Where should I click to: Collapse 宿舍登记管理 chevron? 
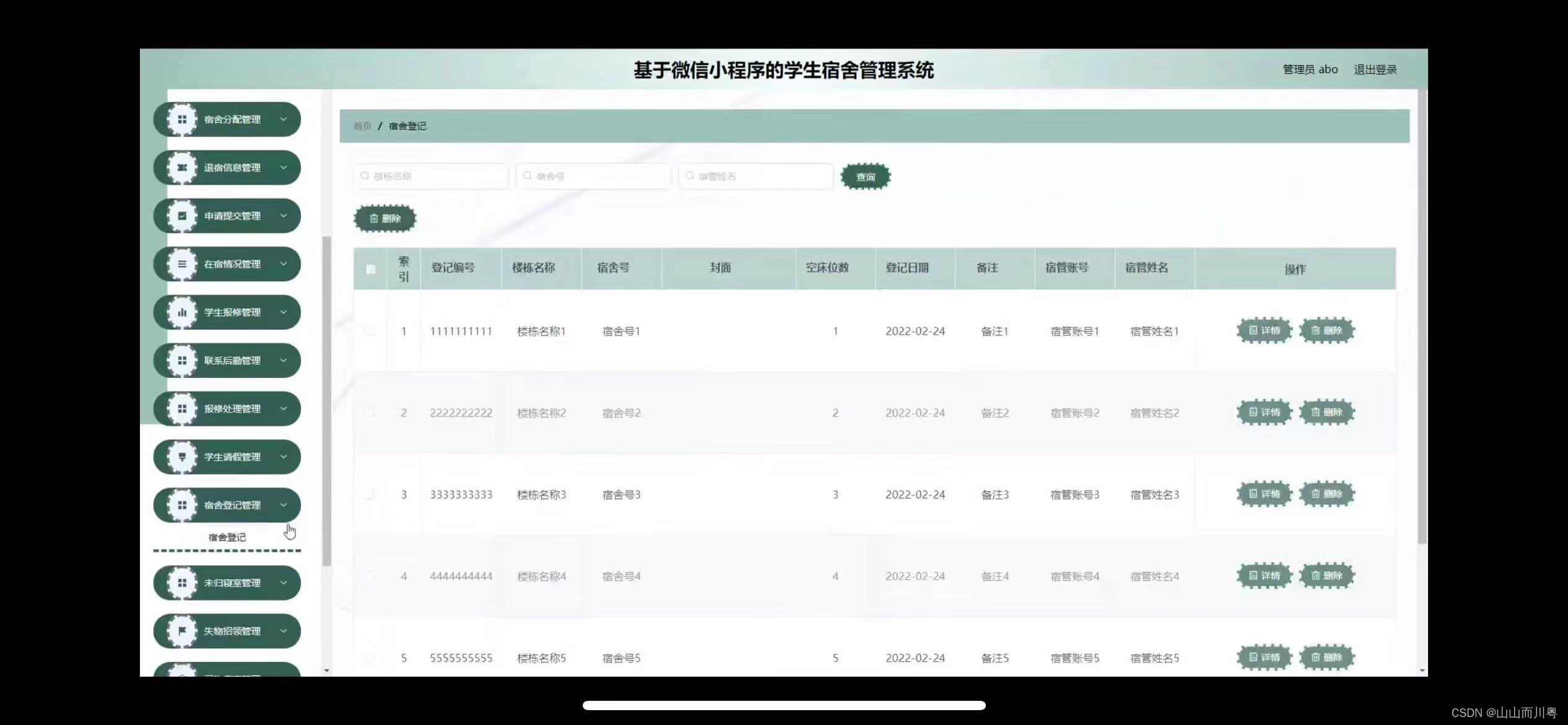coord(284,505)
